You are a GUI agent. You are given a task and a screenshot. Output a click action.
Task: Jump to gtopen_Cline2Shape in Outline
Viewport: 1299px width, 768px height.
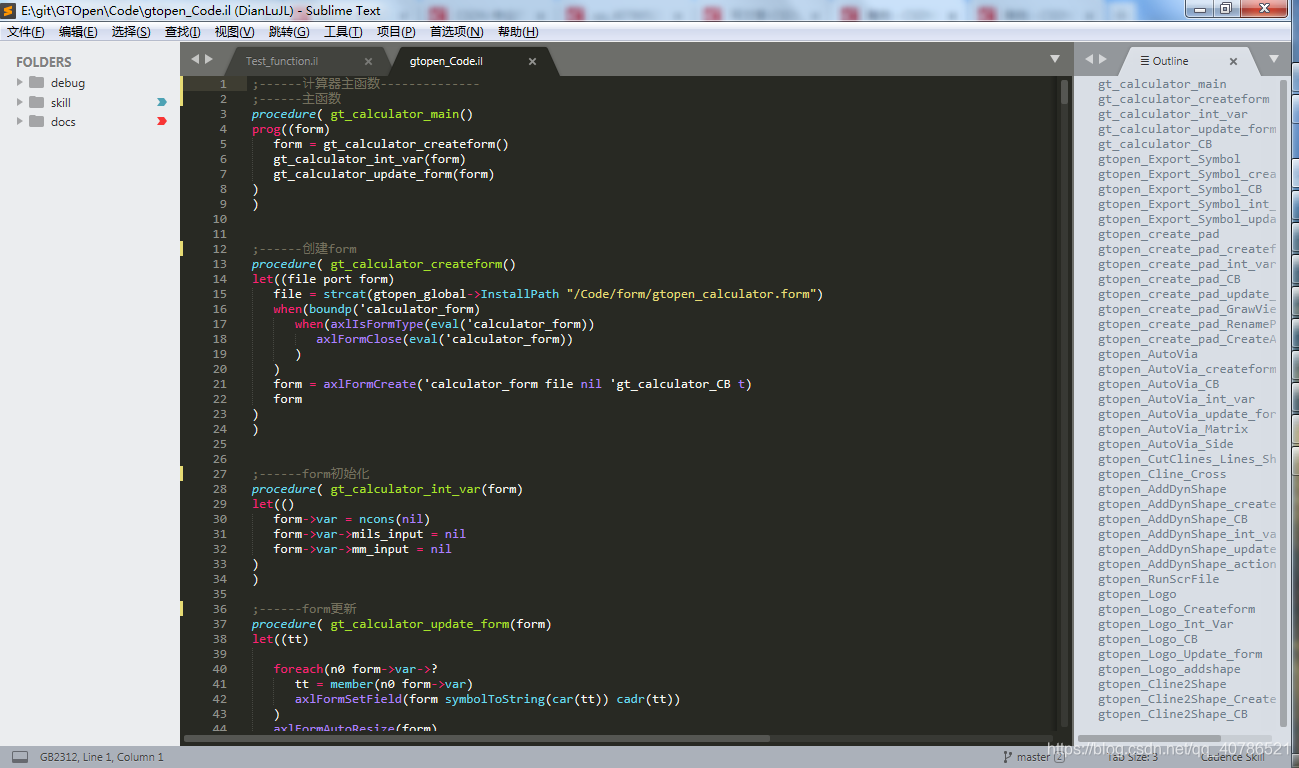coord(1162,684)
